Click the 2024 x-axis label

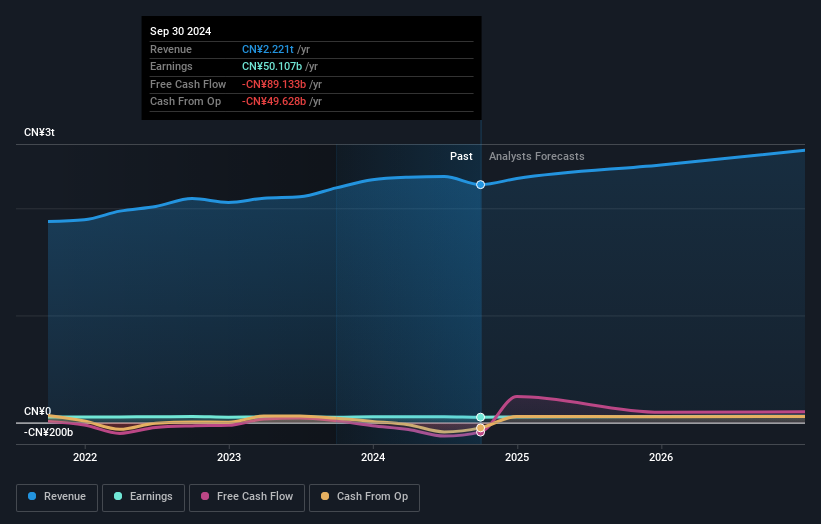(373, 458)
